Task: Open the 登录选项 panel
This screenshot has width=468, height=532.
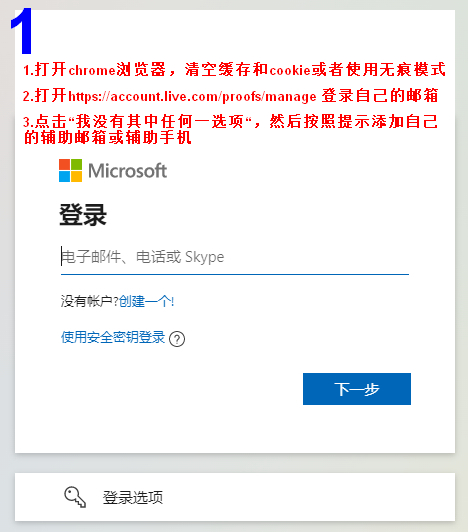Action: 235,497
